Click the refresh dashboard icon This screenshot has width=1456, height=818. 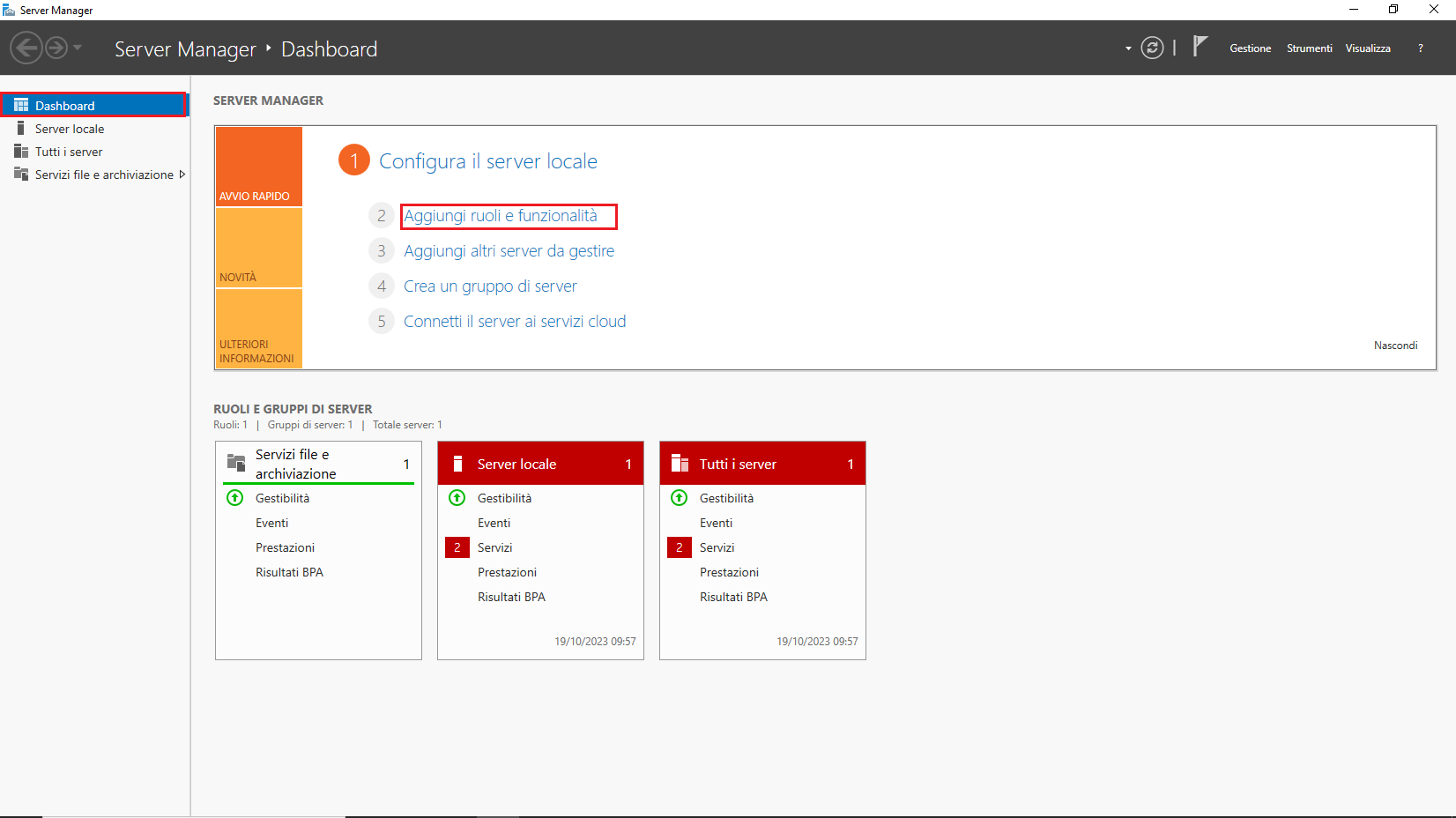pyautogui.click(x=1152, y=48)
